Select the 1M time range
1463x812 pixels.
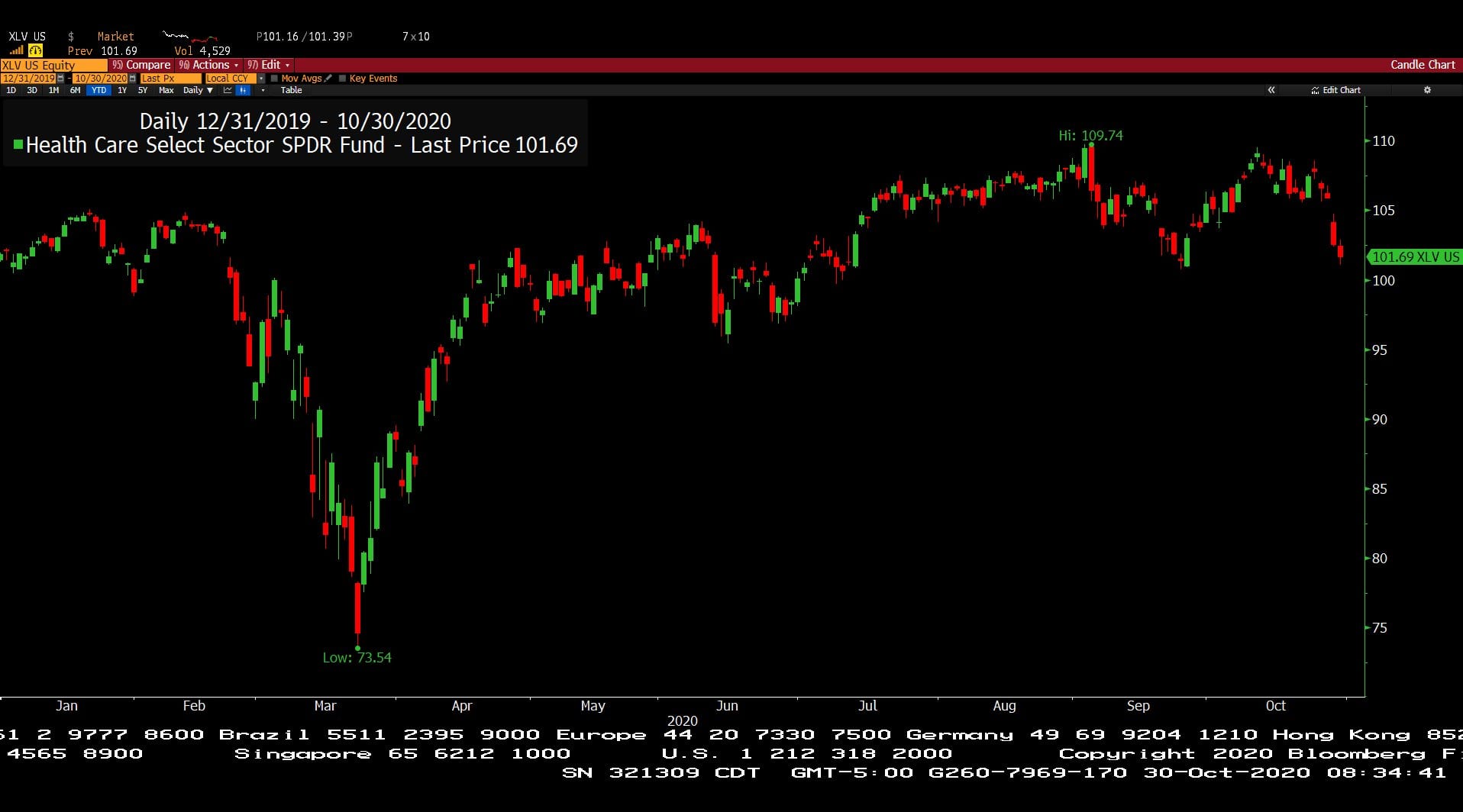[53, 90]
